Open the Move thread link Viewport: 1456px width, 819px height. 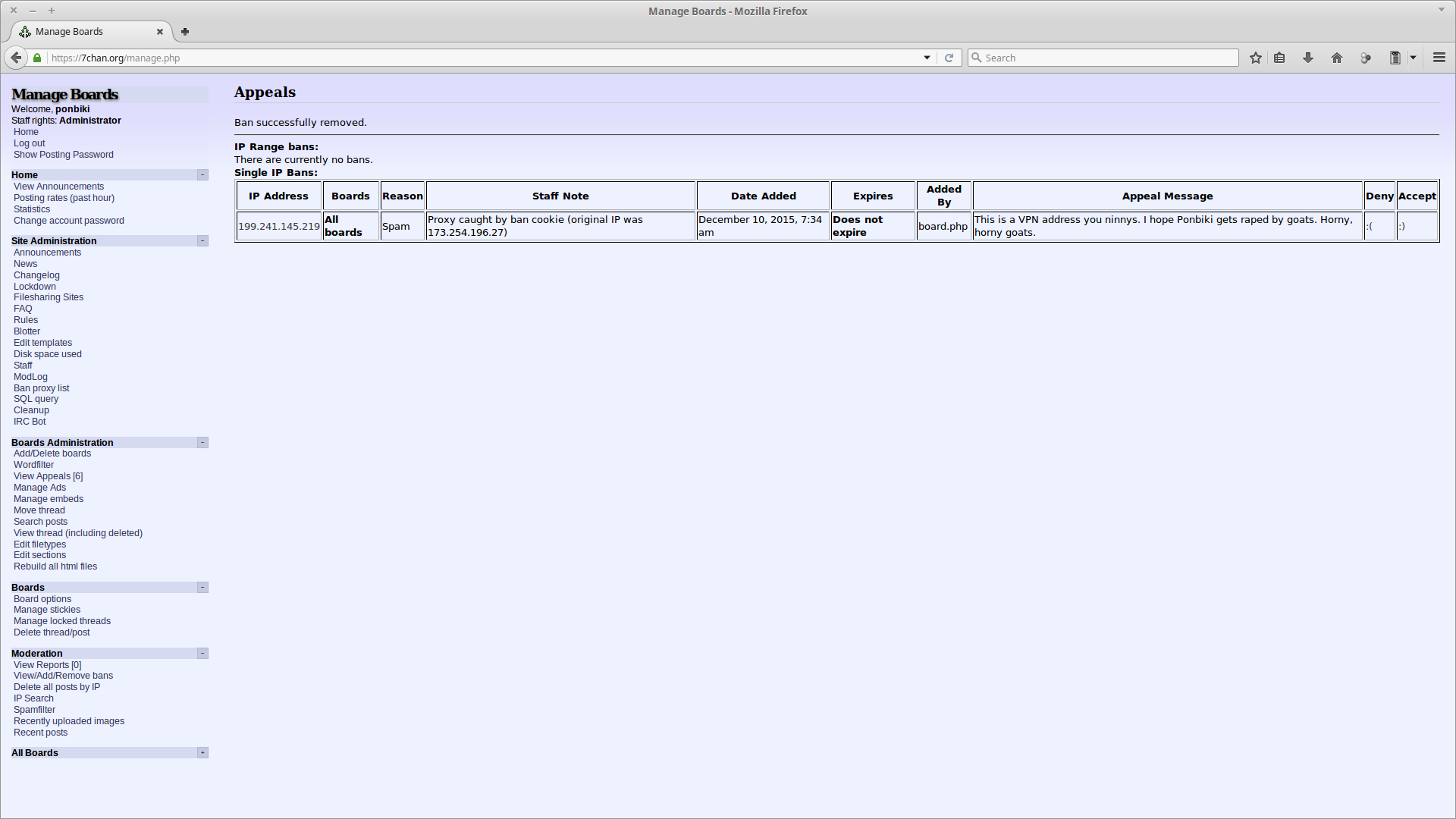click(39, 510)
